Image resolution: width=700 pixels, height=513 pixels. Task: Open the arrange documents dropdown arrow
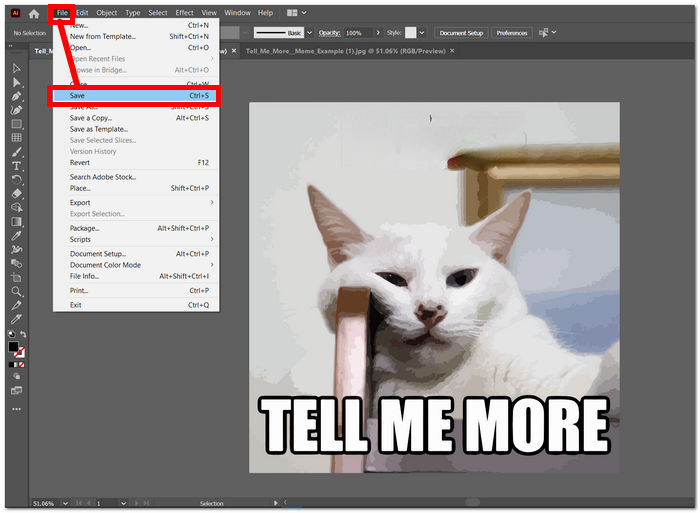(x=304, y=13)
